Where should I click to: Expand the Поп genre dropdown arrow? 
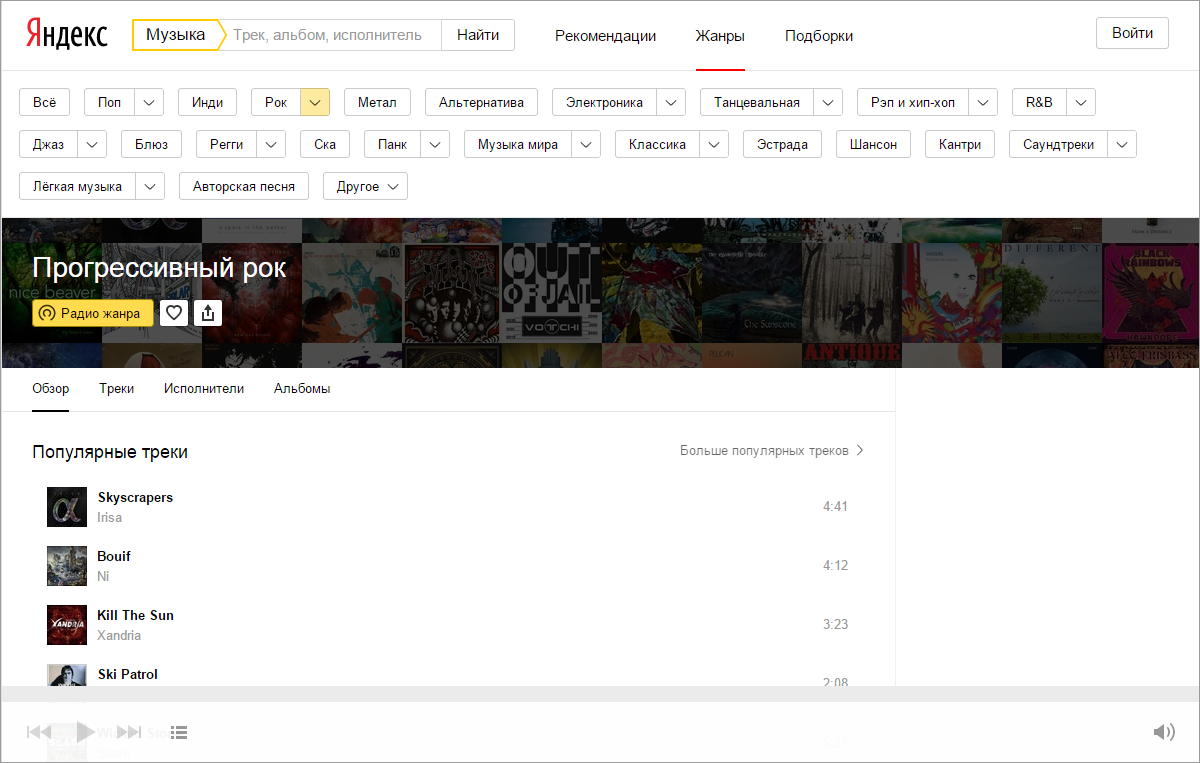point(149,102)
